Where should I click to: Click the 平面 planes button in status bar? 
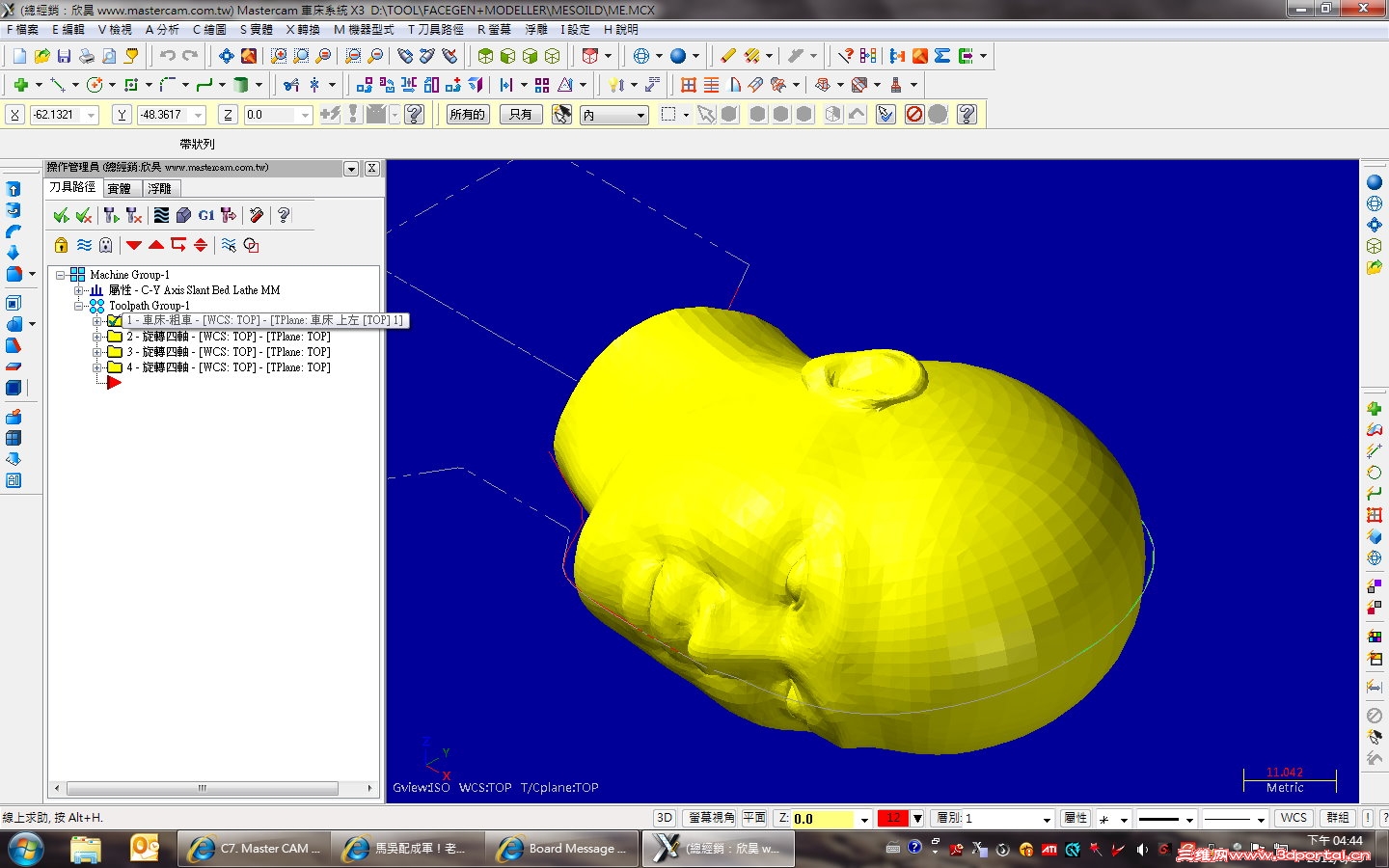point(754,818)
